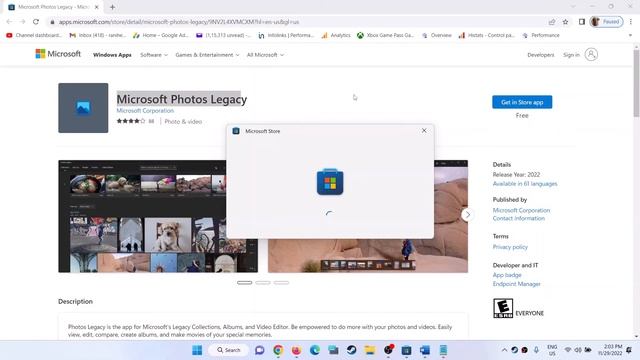Open Google Chrome from taskbar
The image size is (640, 360).
pos(278,350)
